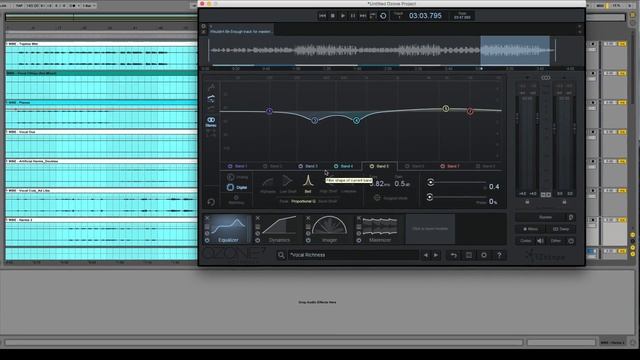Viewport: 640px width, 360px height.
Task: Open Ozone options gear icon
Action: point(484,256)
